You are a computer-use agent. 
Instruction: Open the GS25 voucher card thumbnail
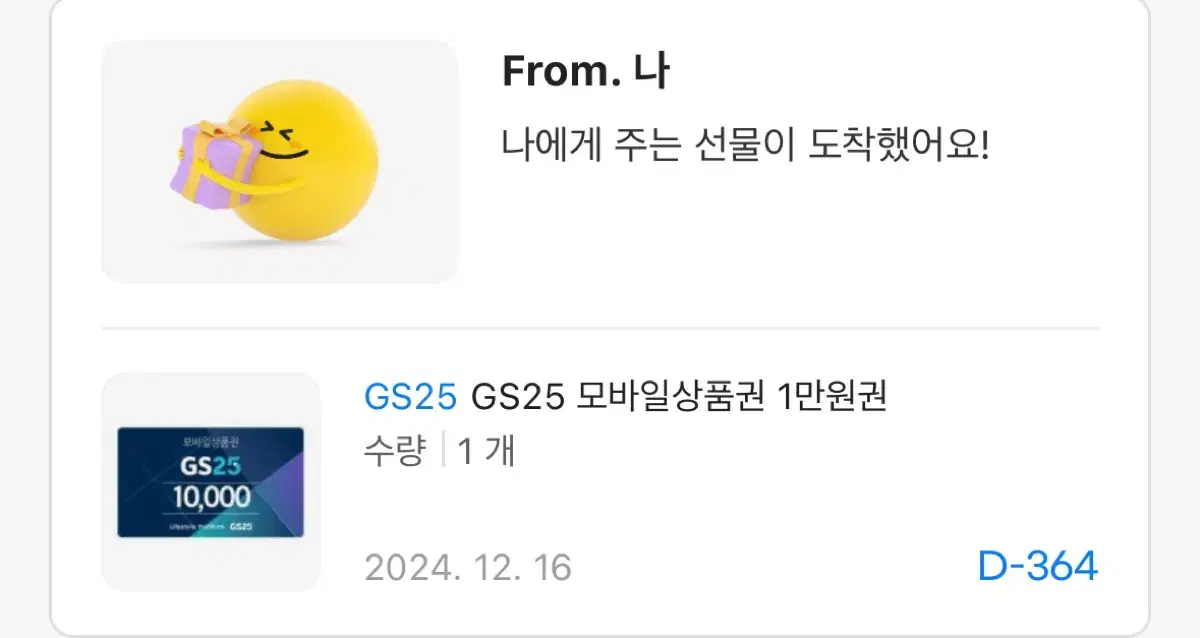tap(211, 482)
